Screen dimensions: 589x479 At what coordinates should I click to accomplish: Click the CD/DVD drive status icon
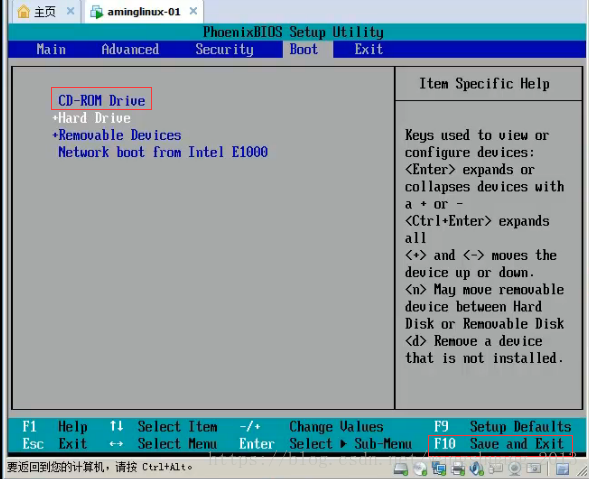(x=420, y=468)
